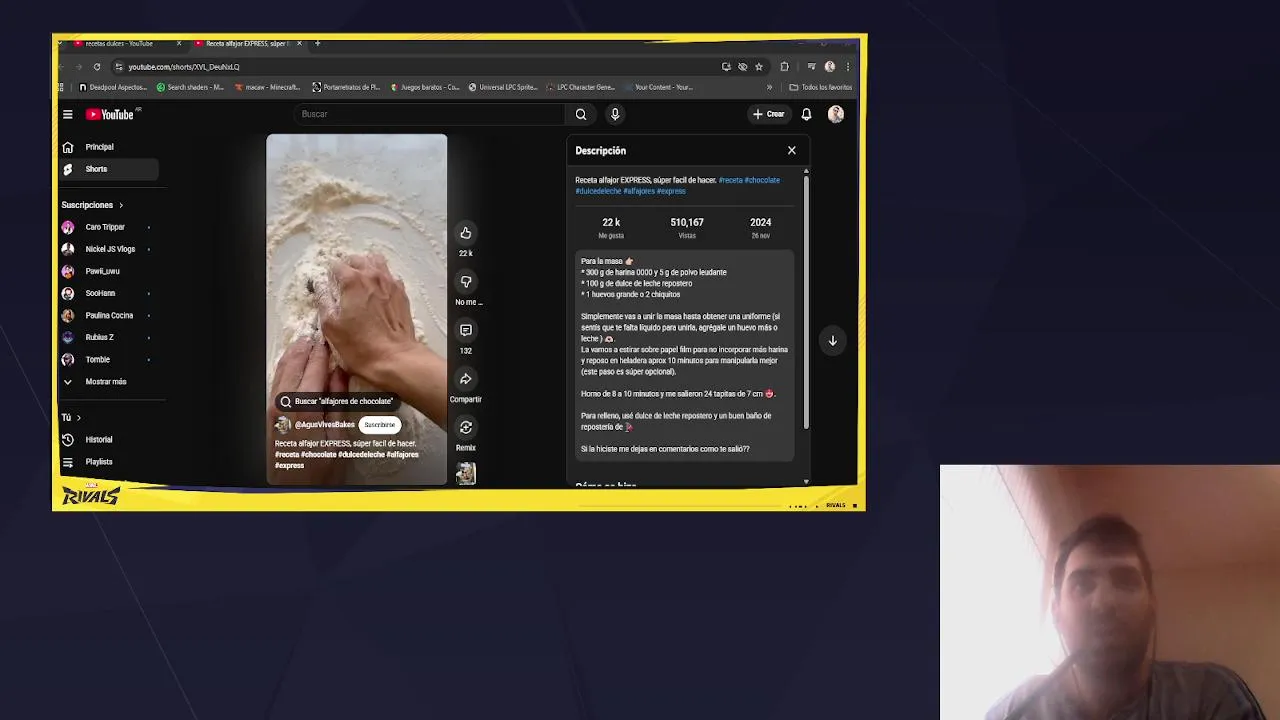
Task: Open Principal in the sidebar
Action: (x=107, y=147)
